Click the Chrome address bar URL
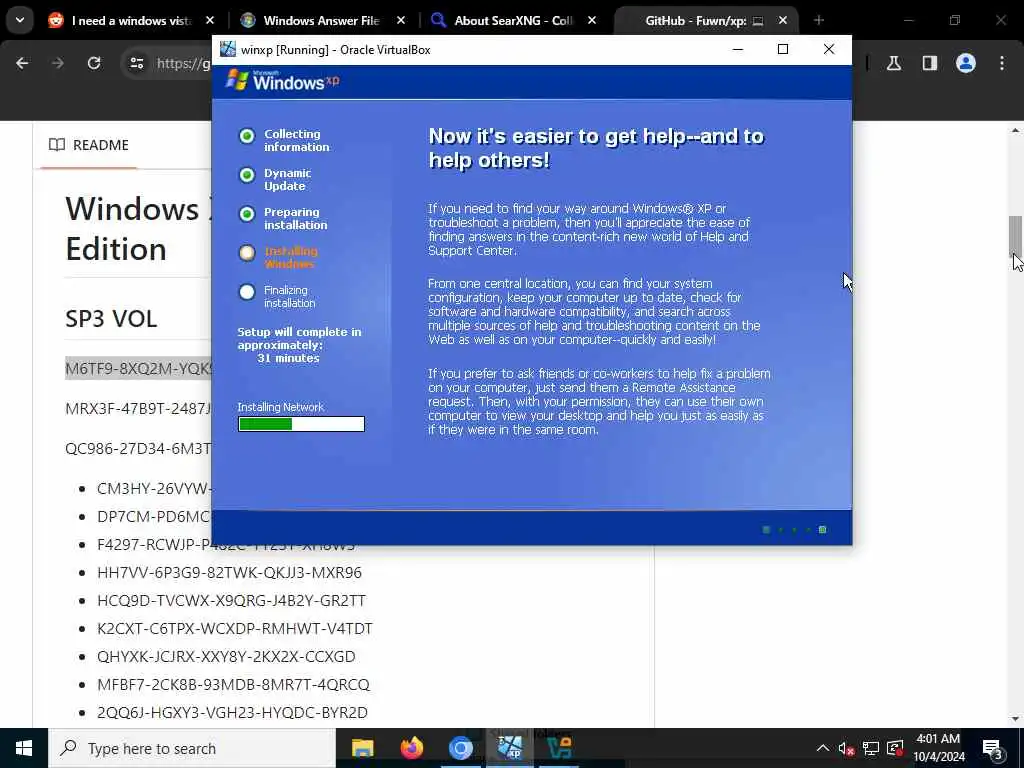The image size is (1024, 768). (x=184, y=63)
